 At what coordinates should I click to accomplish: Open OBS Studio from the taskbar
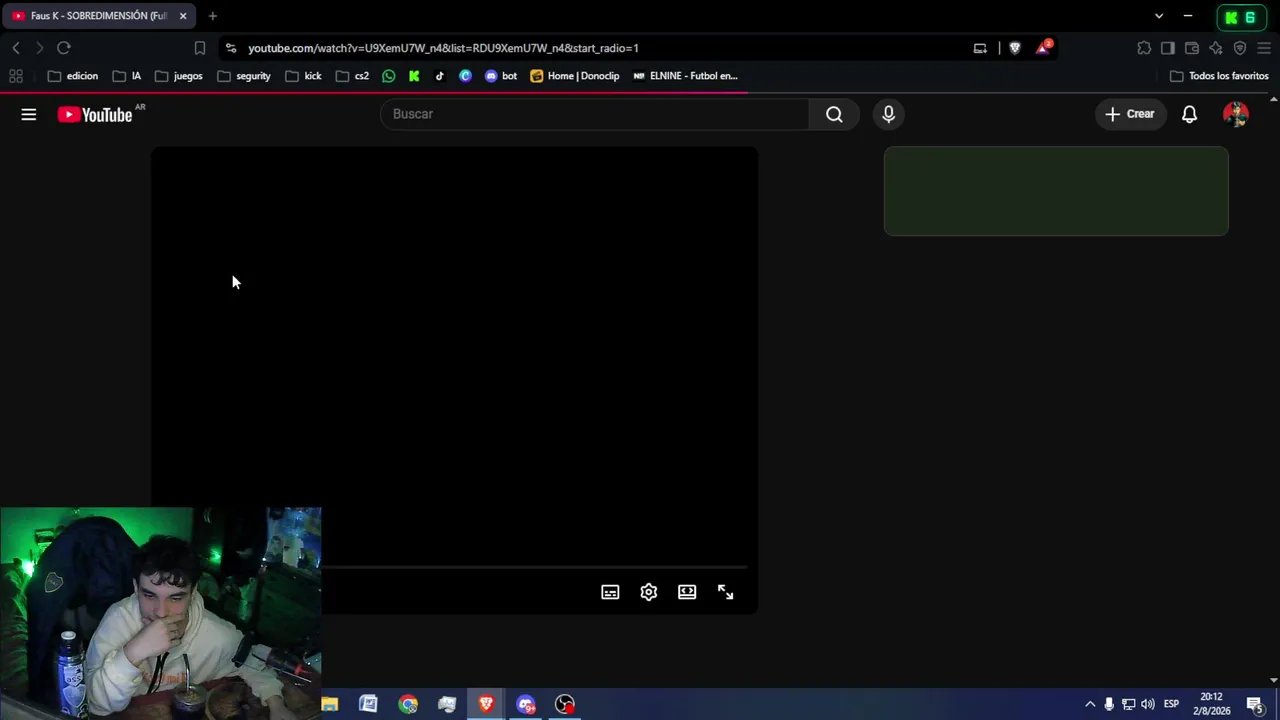(x=565, y=704)
